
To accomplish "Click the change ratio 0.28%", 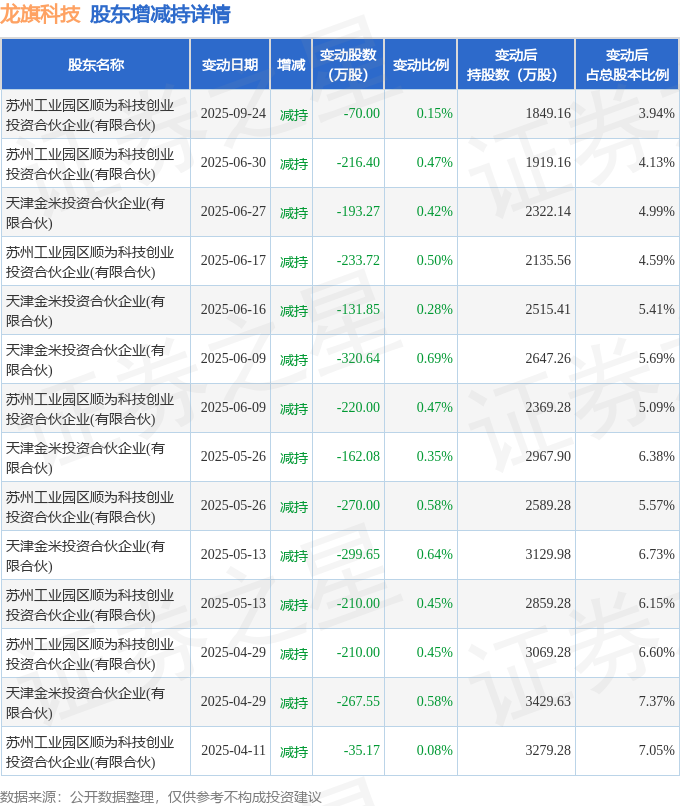I will (x=434, y=309).
